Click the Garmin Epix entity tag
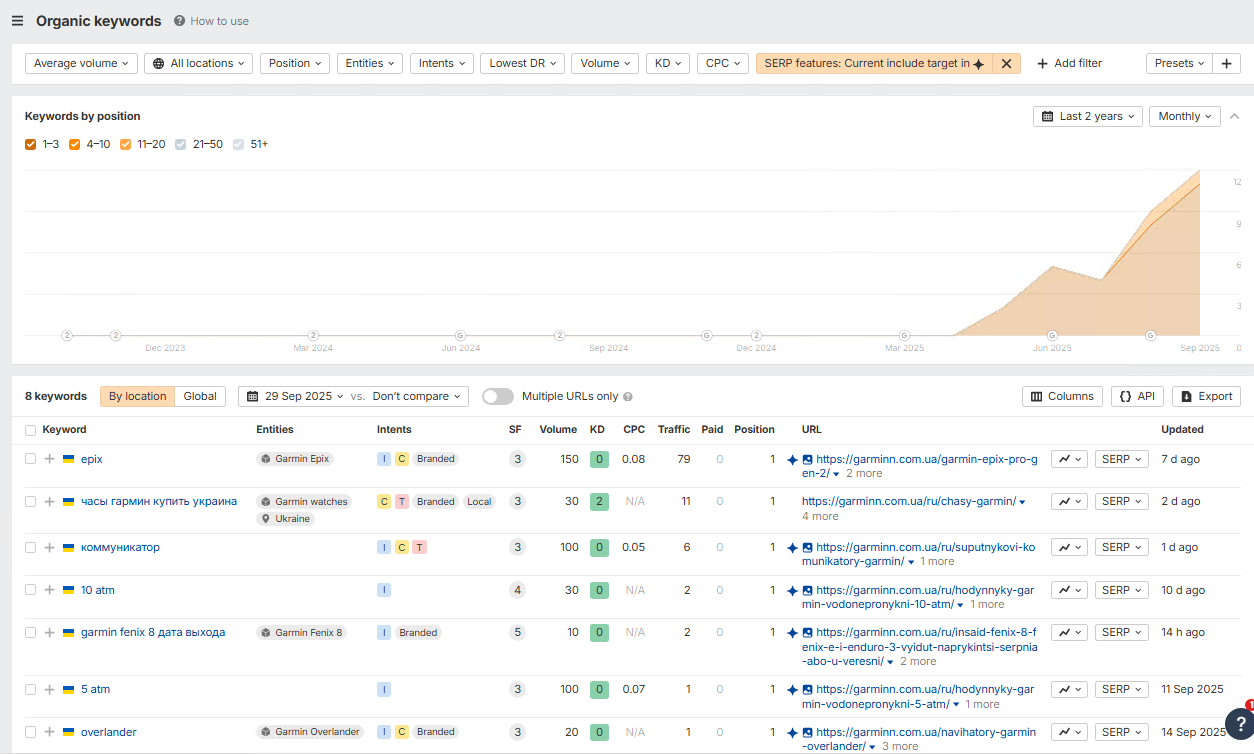The width and height of the screenshot is (1254, 754). [x=295, y=459]
